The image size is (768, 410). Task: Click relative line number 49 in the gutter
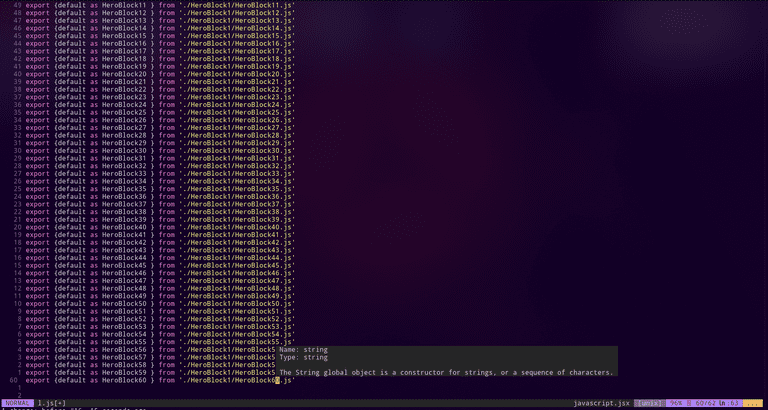(x=16, y=5)
